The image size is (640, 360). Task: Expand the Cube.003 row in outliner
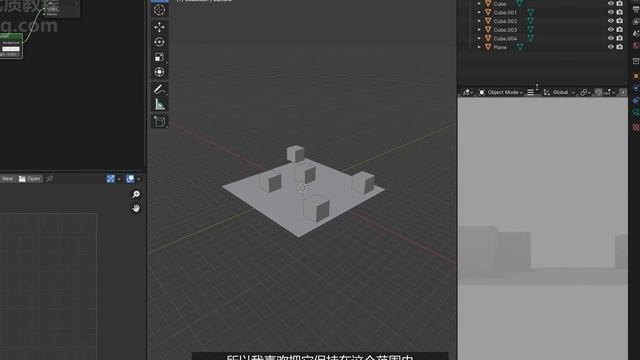tap(479, 29)
